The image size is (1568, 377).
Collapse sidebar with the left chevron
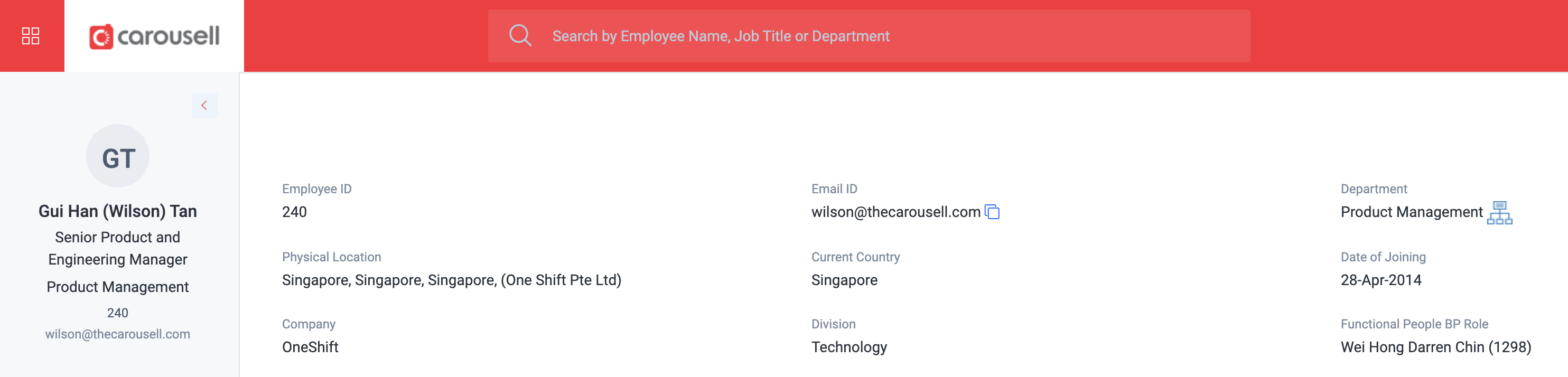[x=204, y=105]
